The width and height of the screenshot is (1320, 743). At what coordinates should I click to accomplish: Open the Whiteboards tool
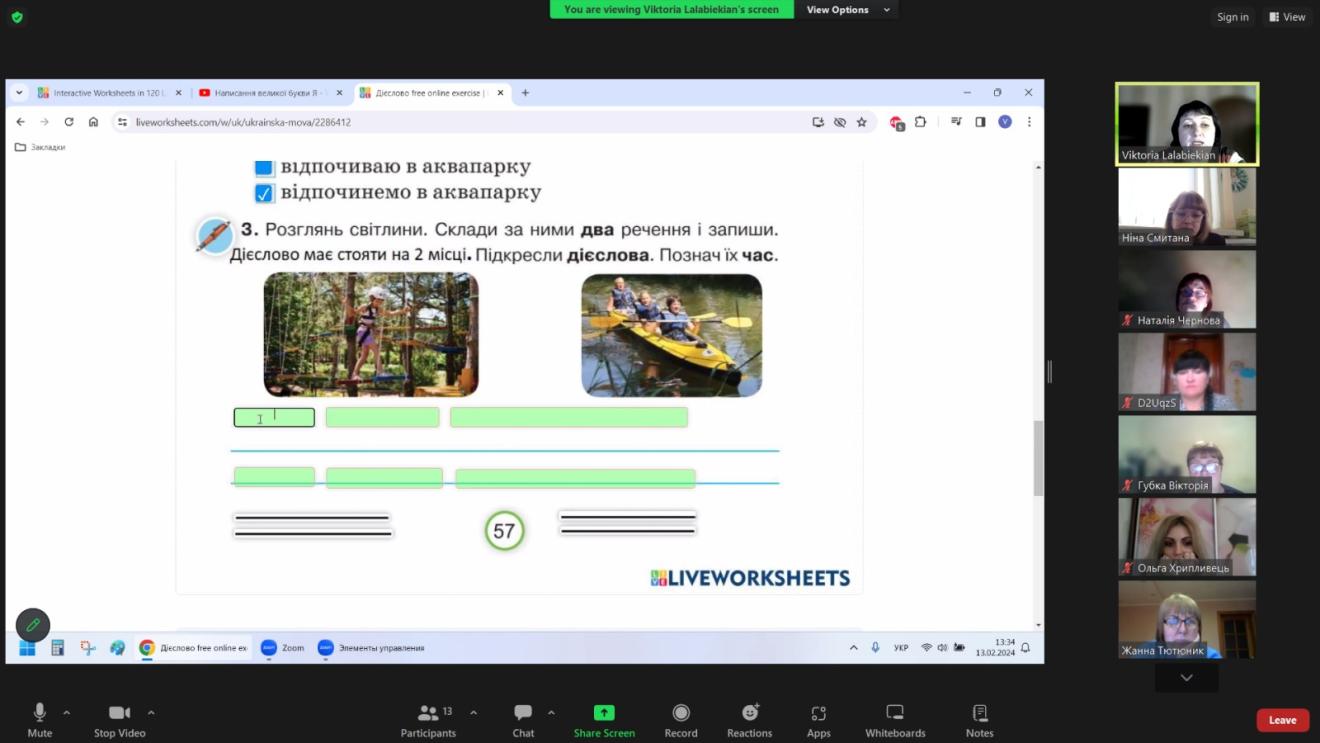895,713
